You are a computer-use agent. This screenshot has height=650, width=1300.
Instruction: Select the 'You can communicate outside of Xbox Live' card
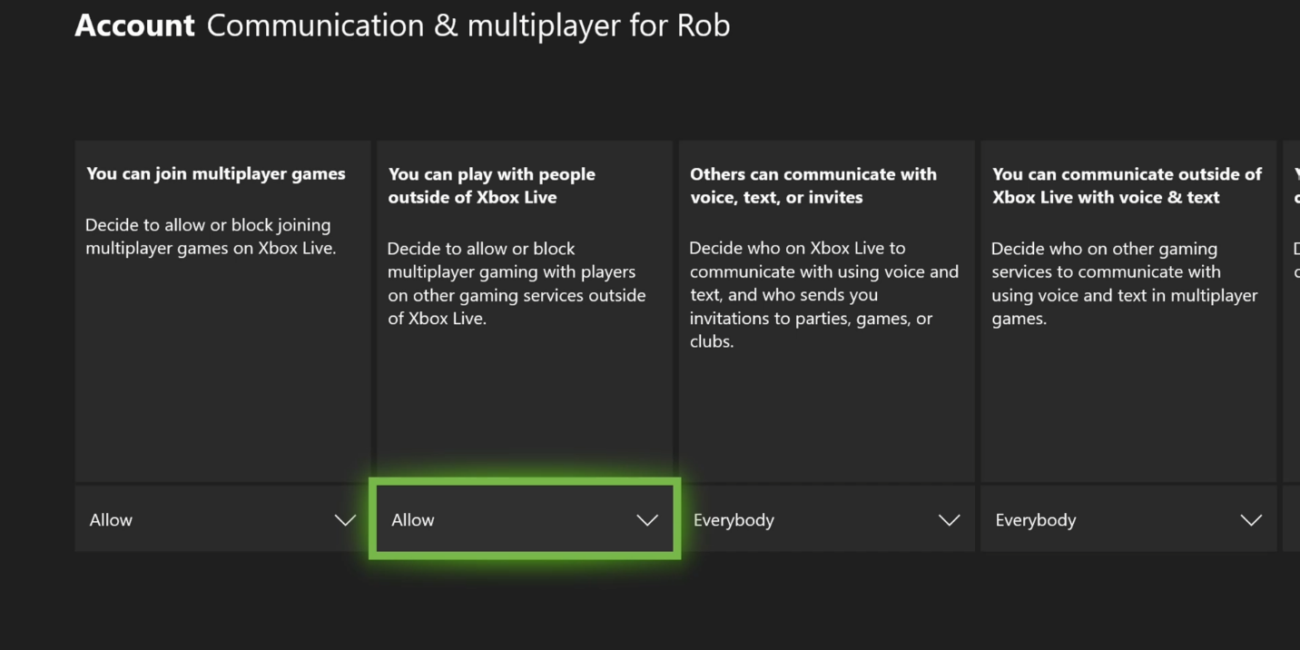[x=1128, y=311]
